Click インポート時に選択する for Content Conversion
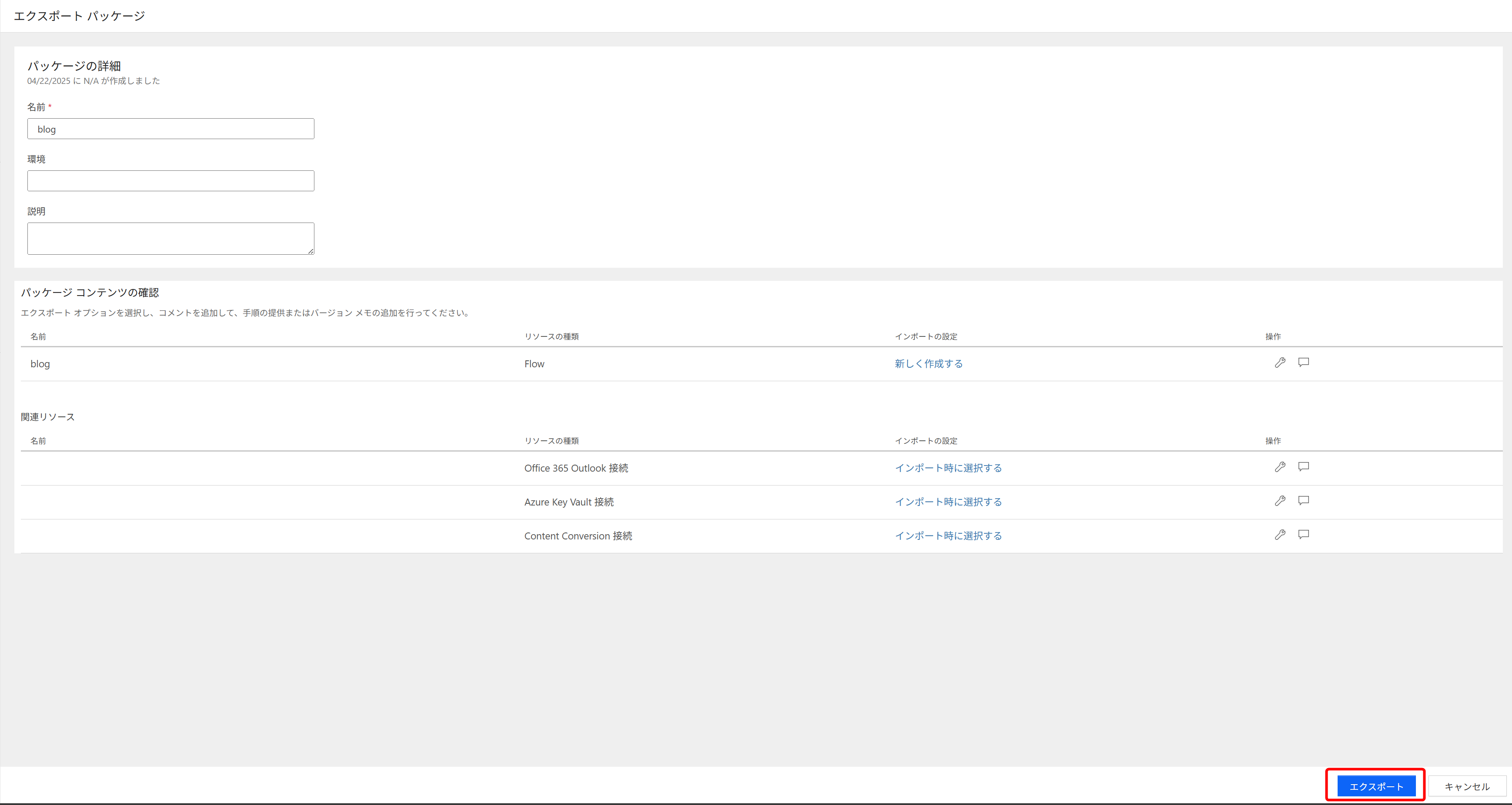 coord(948,536)
